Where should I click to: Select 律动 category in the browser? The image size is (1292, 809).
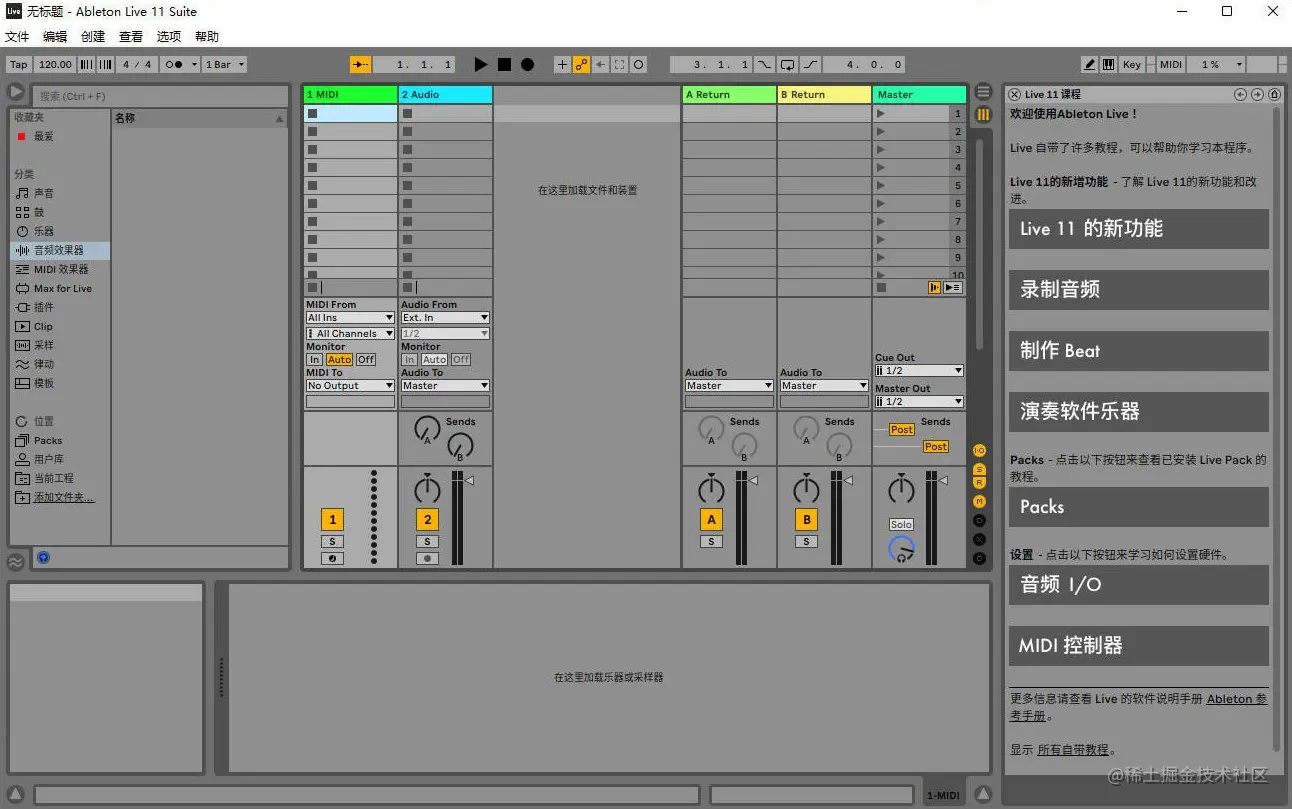[59, 364]
